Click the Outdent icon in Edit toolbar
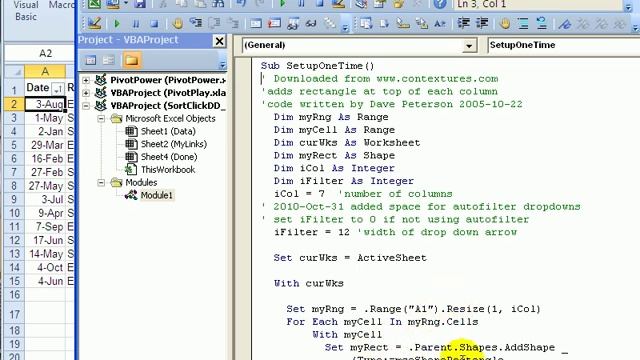The width and height of the screenshot is (640, 360). click(x=482, y=23)
